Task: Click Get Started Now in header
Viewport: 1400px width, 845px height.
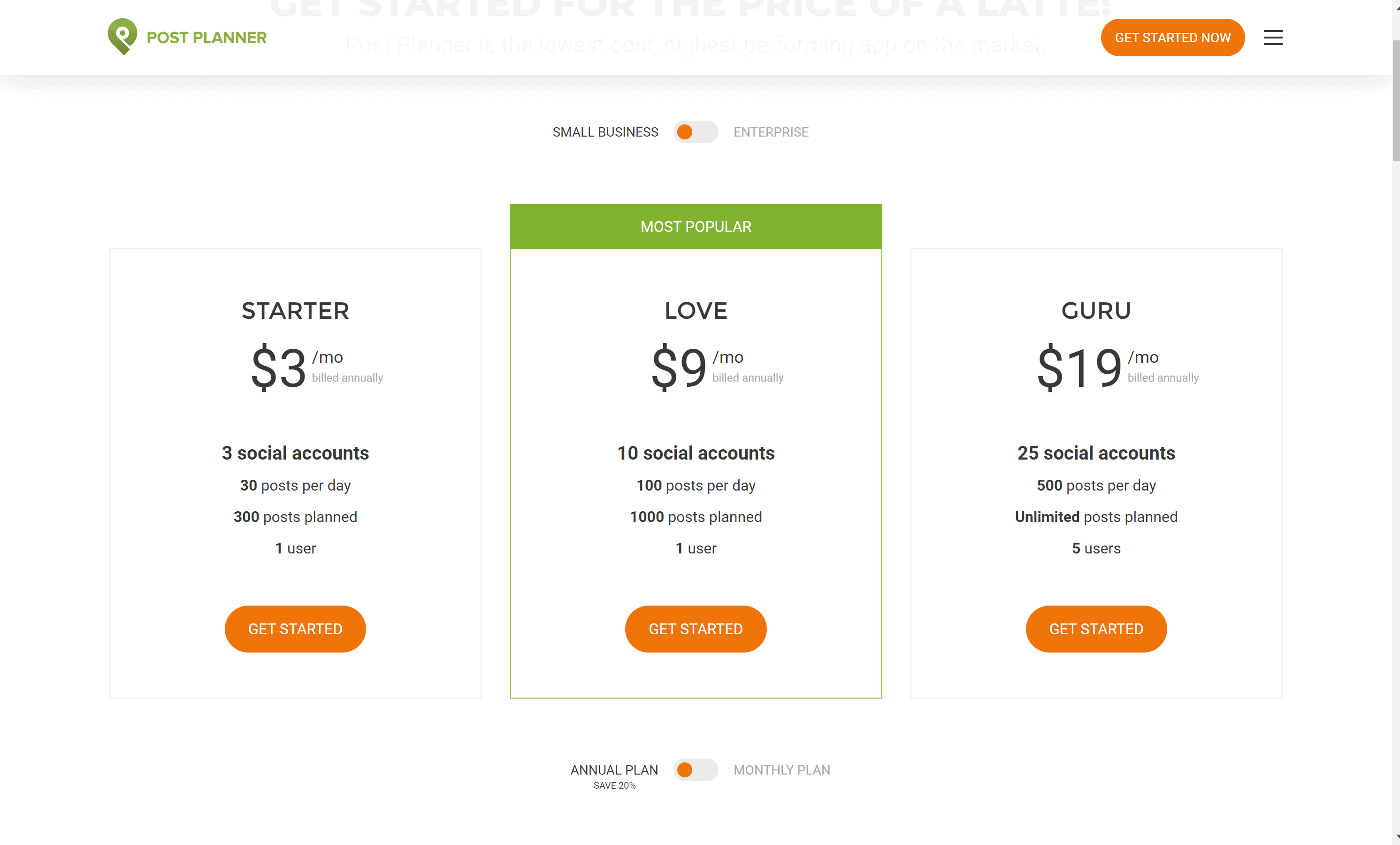Action: pos(1172,38)
